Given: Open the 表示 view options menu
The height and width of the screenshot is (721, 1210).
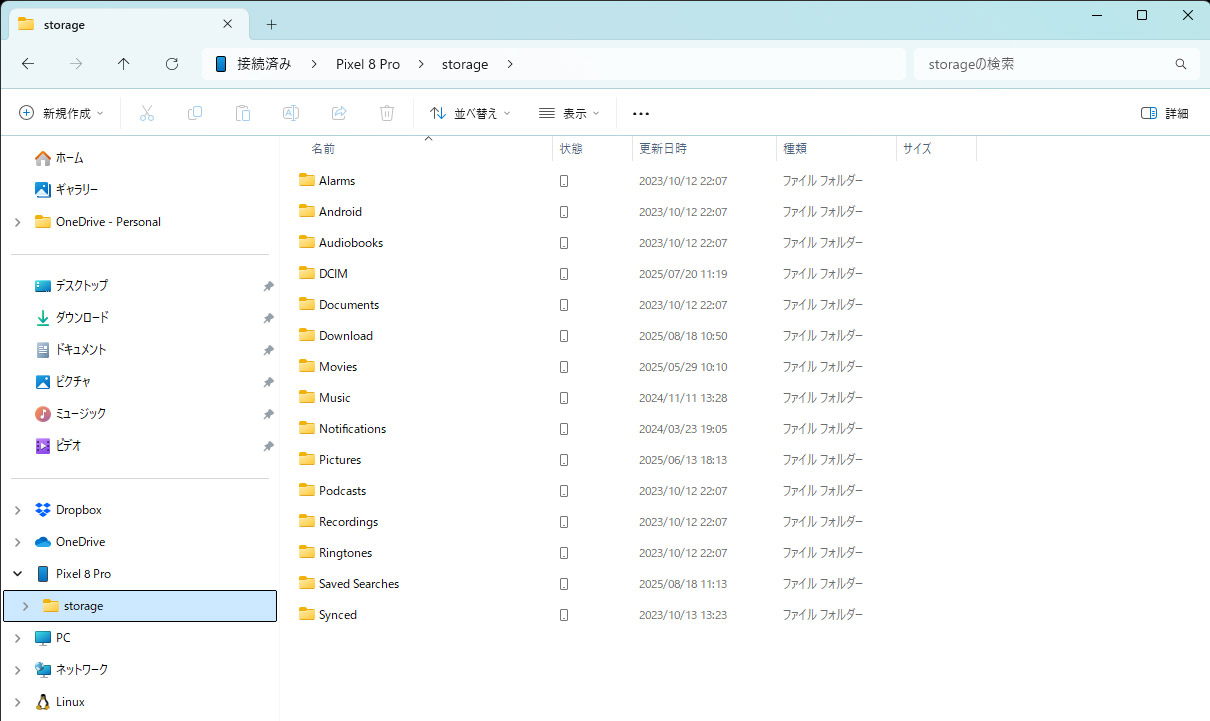Looking at the screenshot, I should (x=568, y=113).
